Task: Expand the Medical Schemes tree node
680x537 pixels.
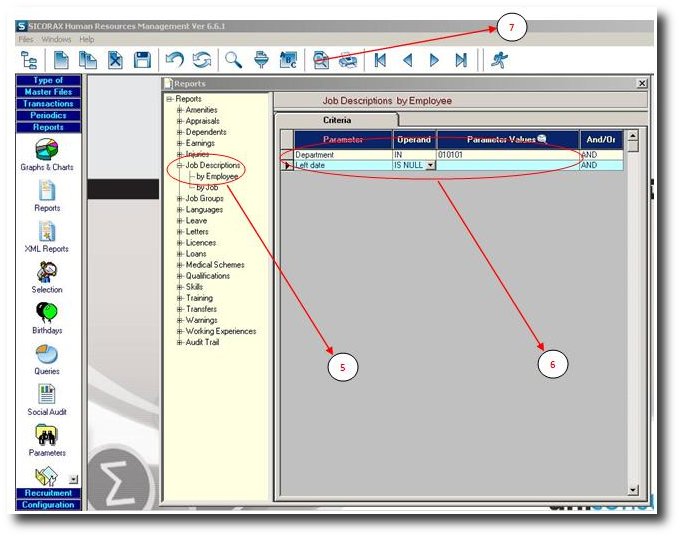Action: 180,265
